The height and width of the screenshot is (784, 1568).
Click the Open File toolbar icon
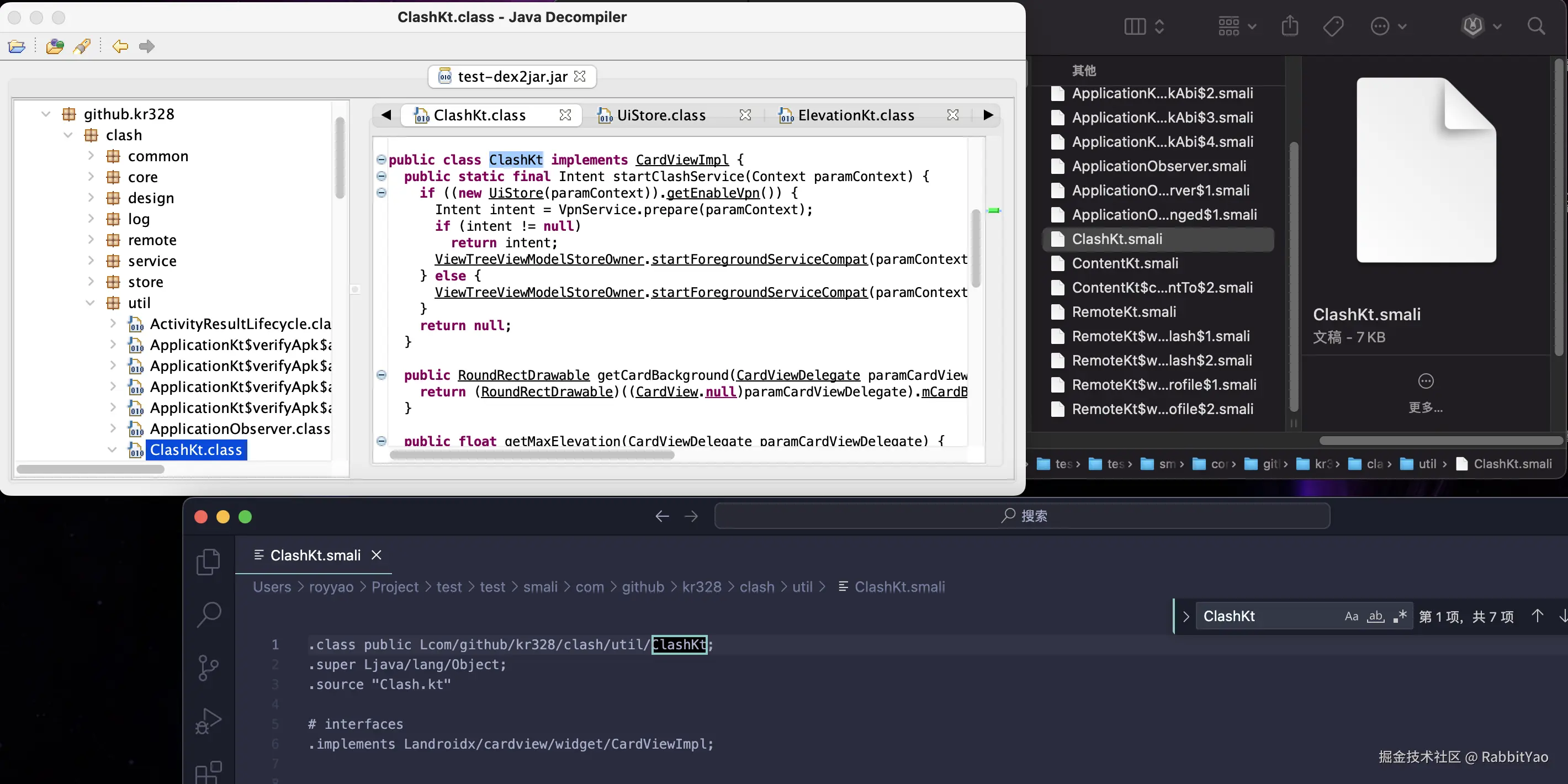pyautogui.click(x=17, y=46)
